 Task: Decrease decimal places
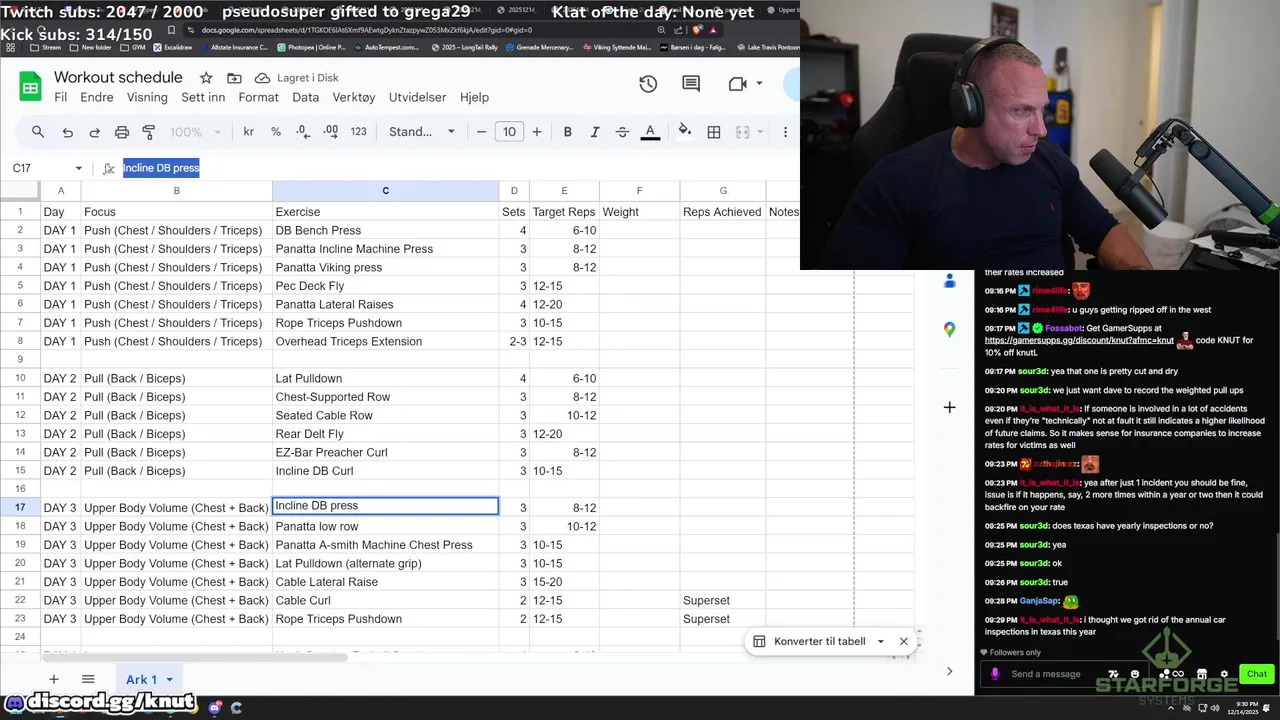pyautogui.click(x=303, y=132)
